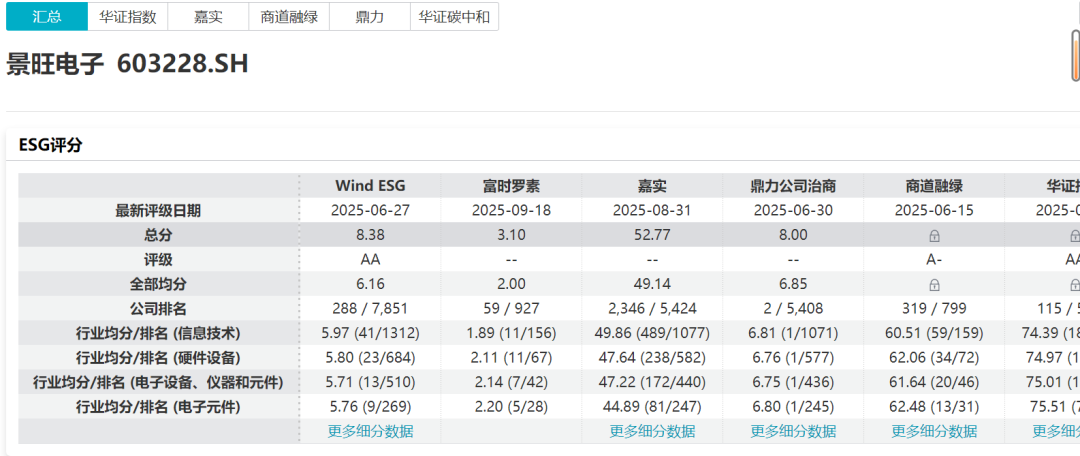Viewport: 1080px width, 456px height.
Task: Select the 富时罗素 column header
Action: pos(511,186)
